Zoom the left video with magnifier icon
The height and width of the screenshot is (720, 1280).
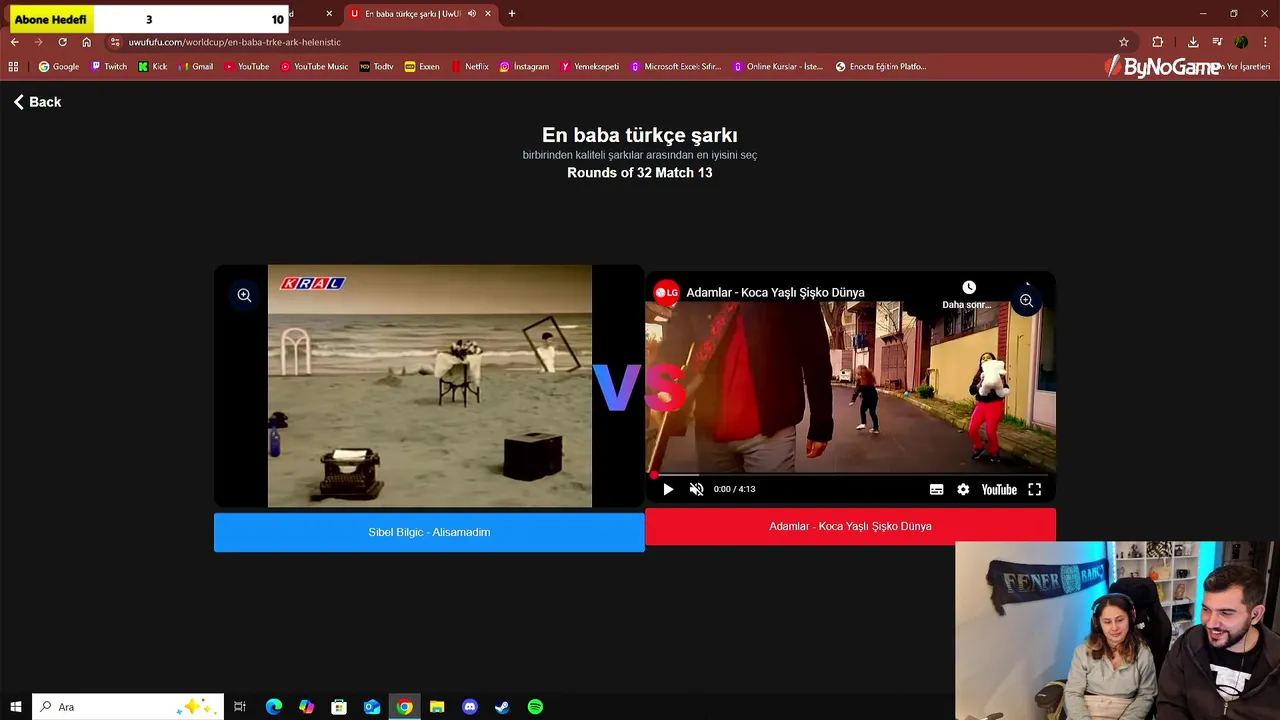[x=244, y=295]
